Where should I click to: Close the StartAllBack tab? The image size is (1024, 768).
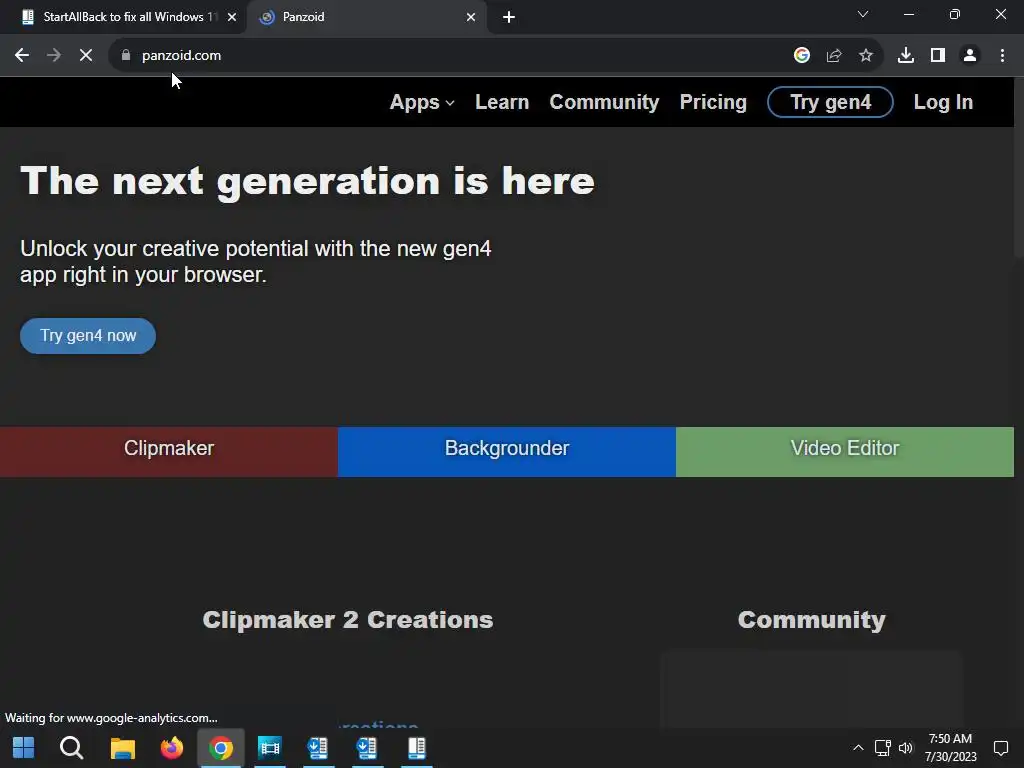pyautogui.click(x=232, y=17)
